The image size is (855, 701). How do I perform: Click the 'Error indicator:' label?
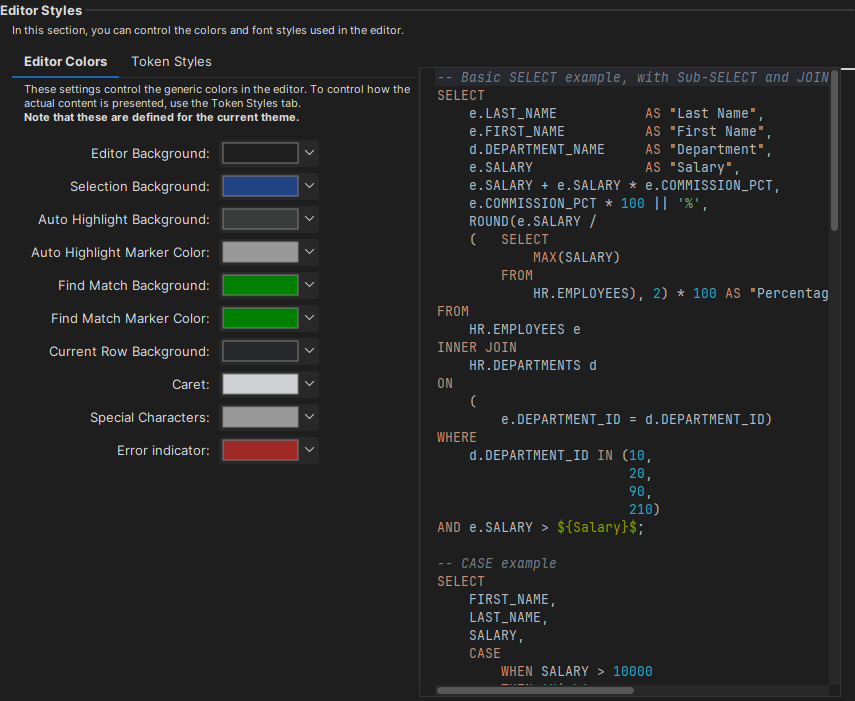(163, 450)
